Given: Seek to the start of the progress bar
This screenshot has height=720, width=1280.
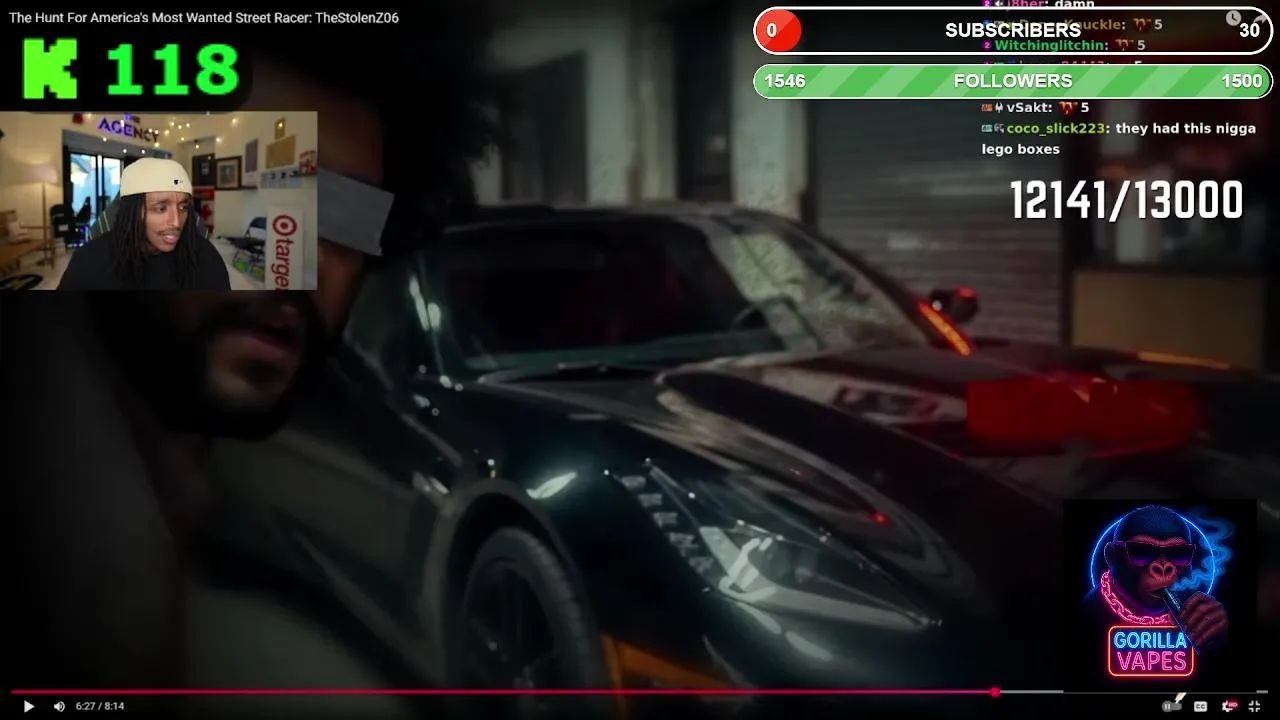Looking at the screenshot, I should [x=14, y=692].
